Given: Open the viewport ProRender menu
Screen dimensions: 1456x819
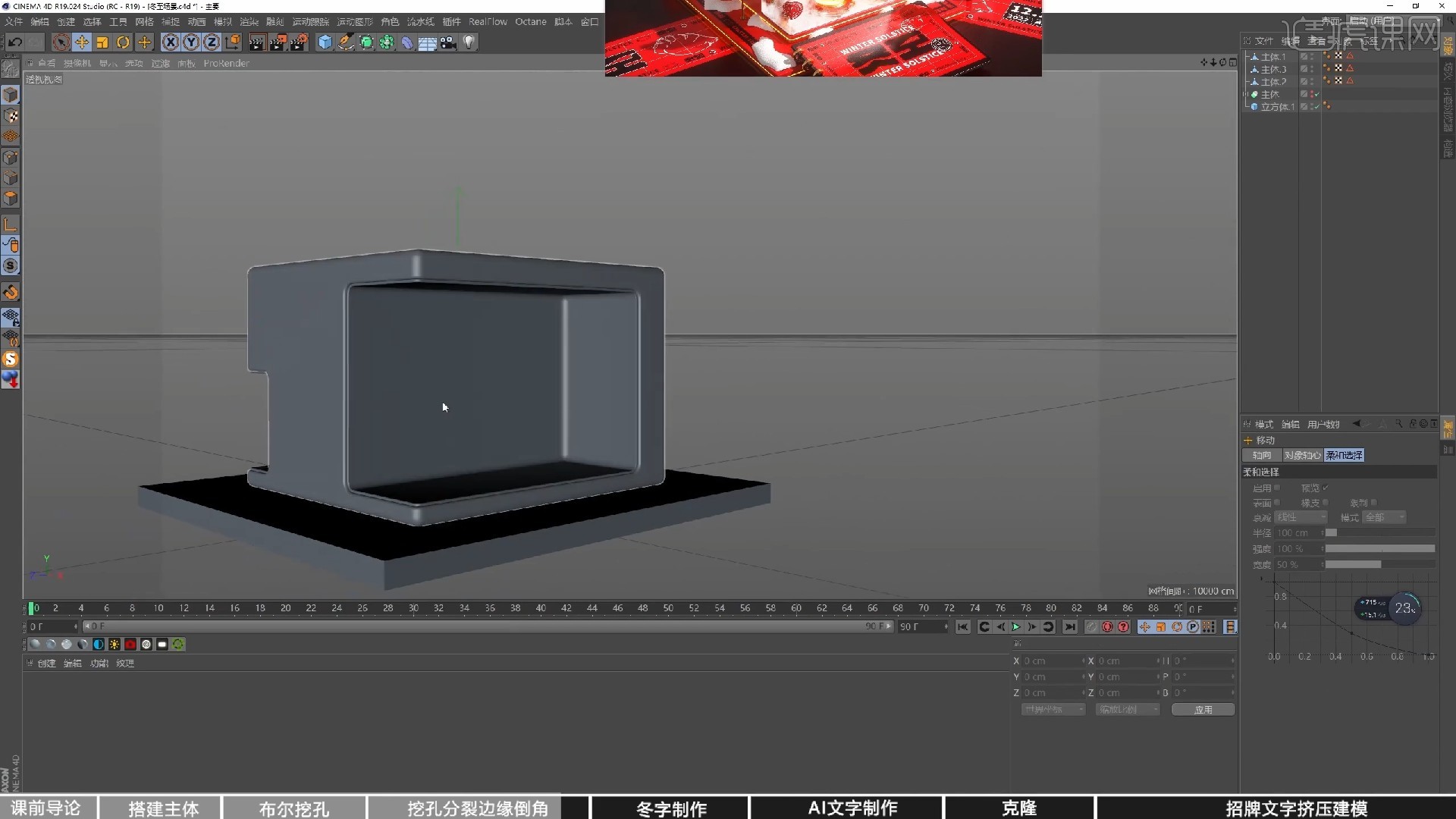Looking at the screenshot, I should (x=226, y=64).
